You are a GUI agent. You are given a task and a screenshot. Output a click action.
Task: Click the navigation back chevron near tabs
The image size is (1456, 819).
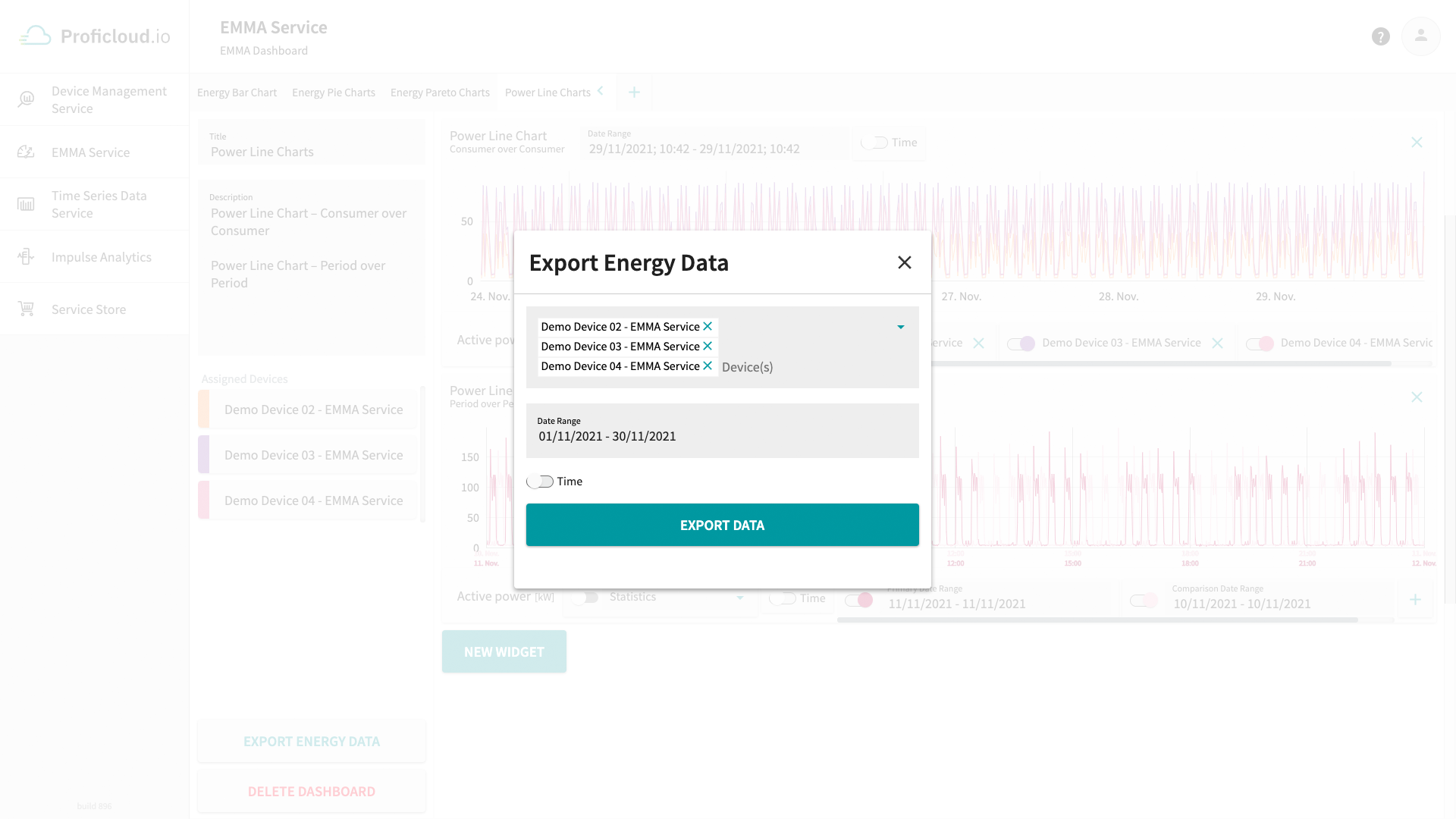point(601,92)
